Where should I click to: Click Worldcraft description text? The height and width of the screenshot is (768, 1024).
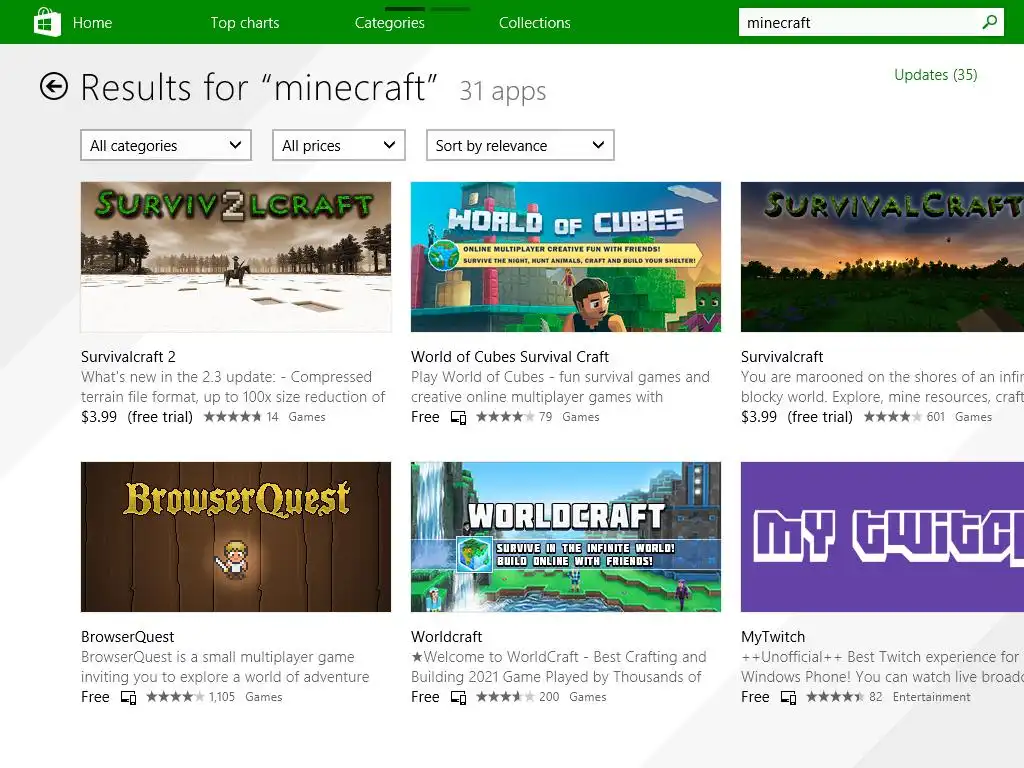click(x=558, y=667)
